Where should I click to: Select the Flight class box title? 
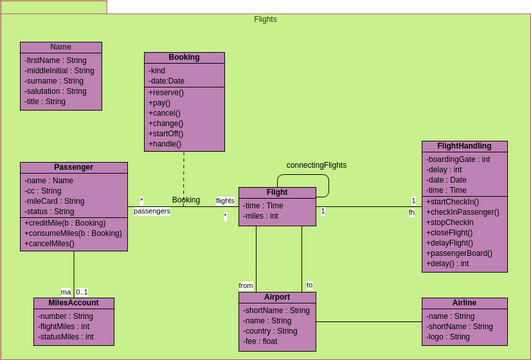277,192
